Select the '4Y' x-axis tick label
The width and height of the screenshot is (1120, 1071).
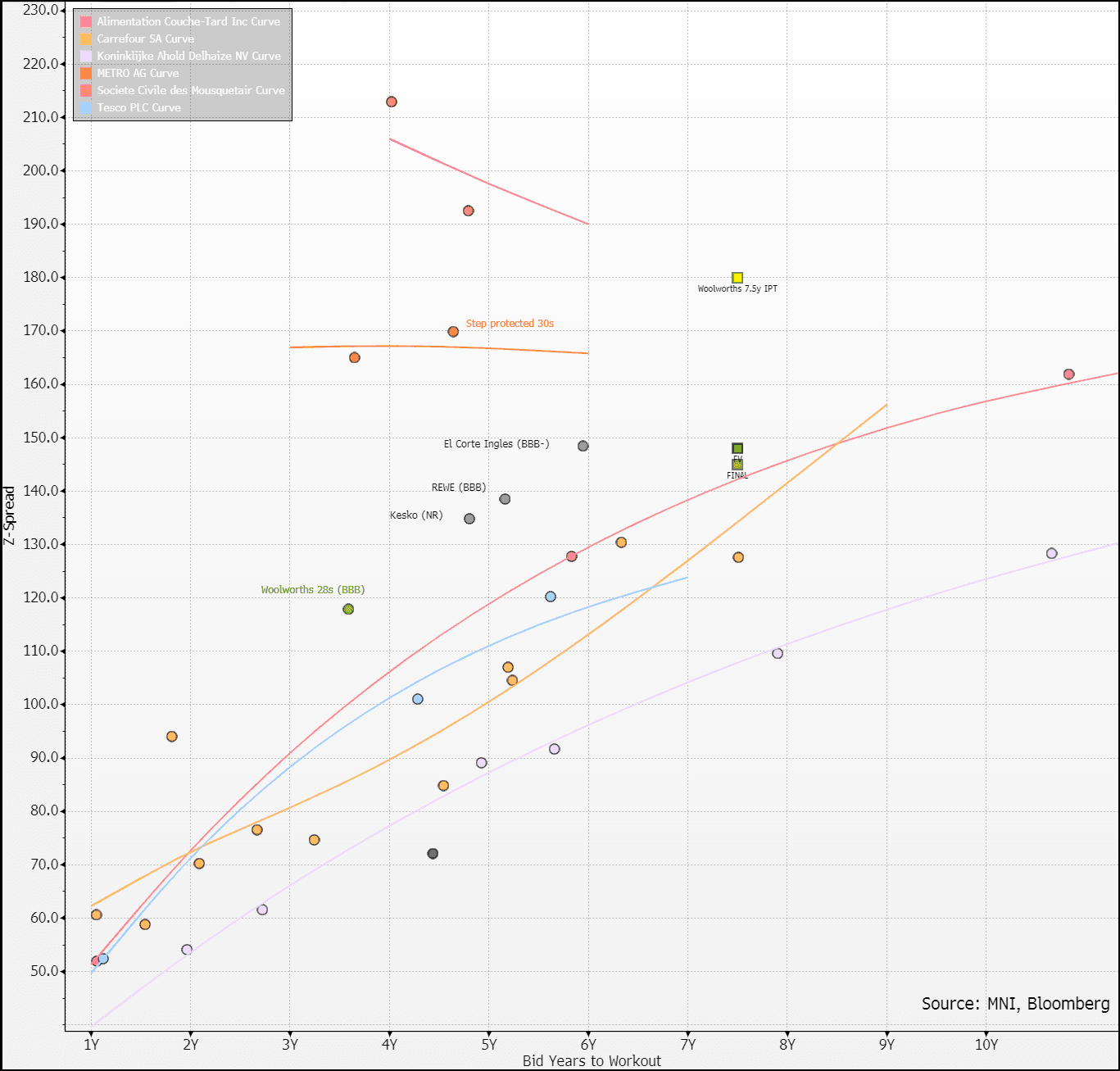point(390,1045)
